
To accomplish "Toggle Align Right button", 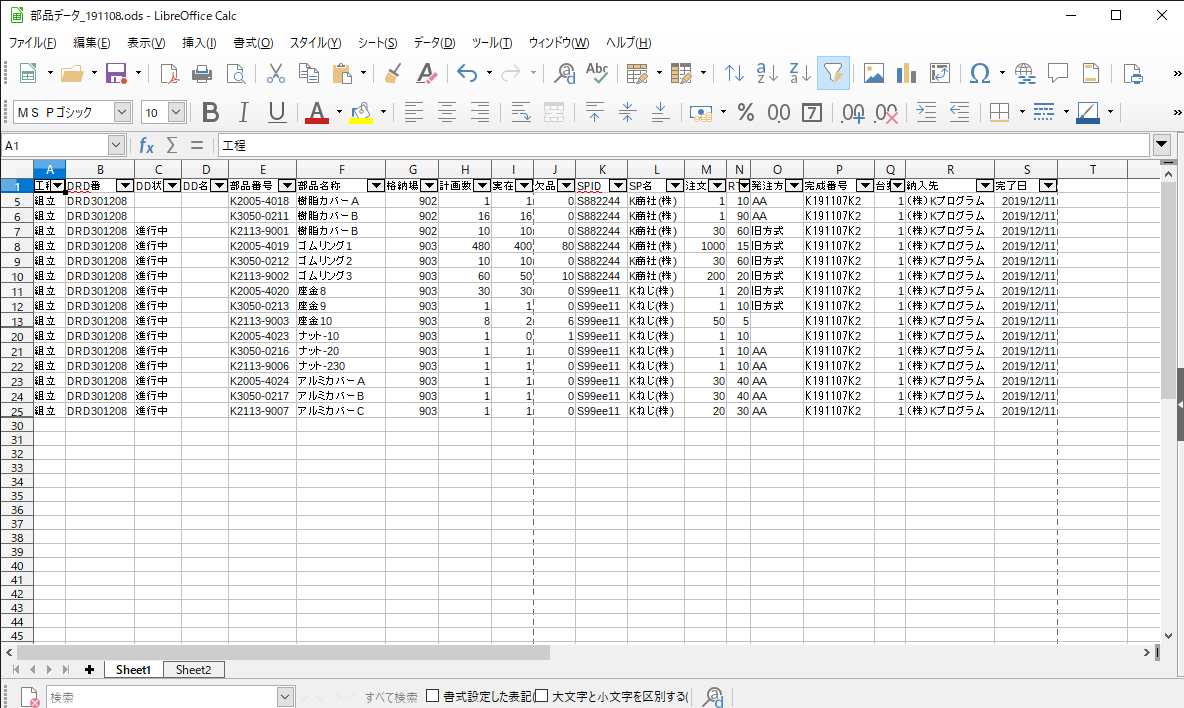I will coord(479,112).
